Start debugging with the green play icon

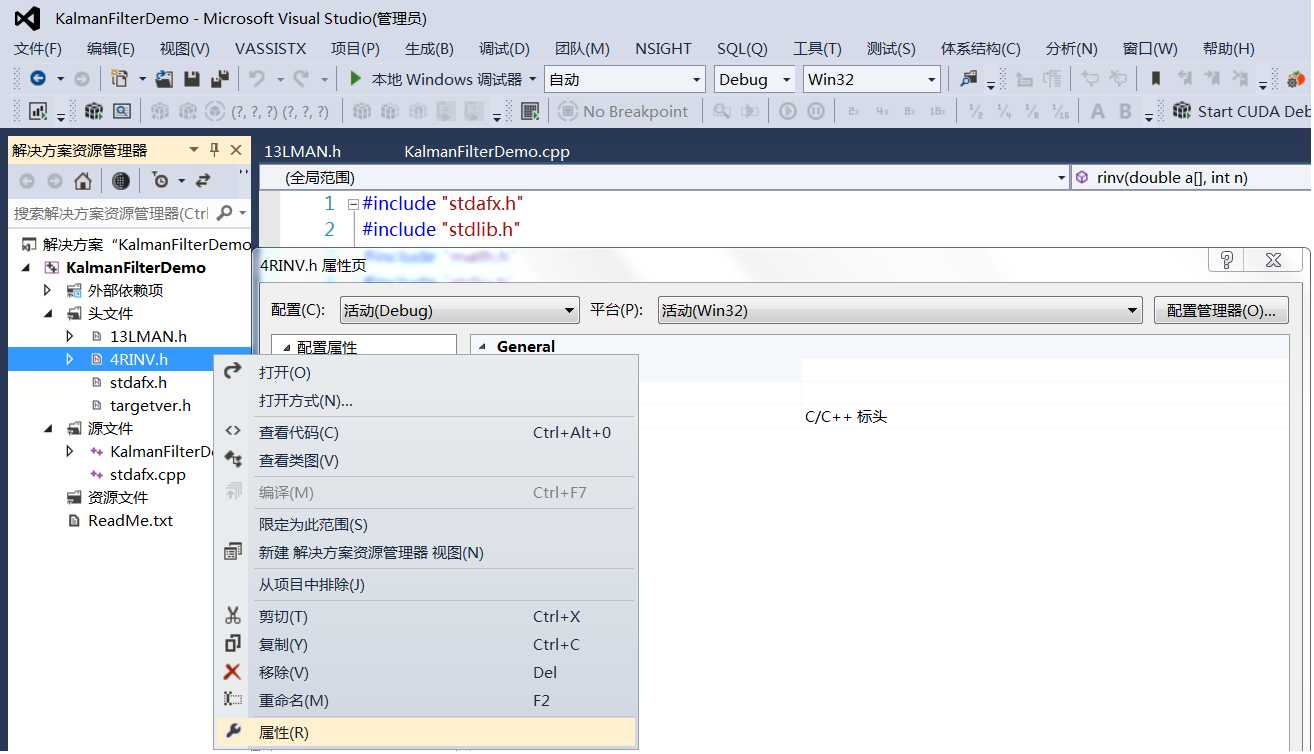pos(355,79)
